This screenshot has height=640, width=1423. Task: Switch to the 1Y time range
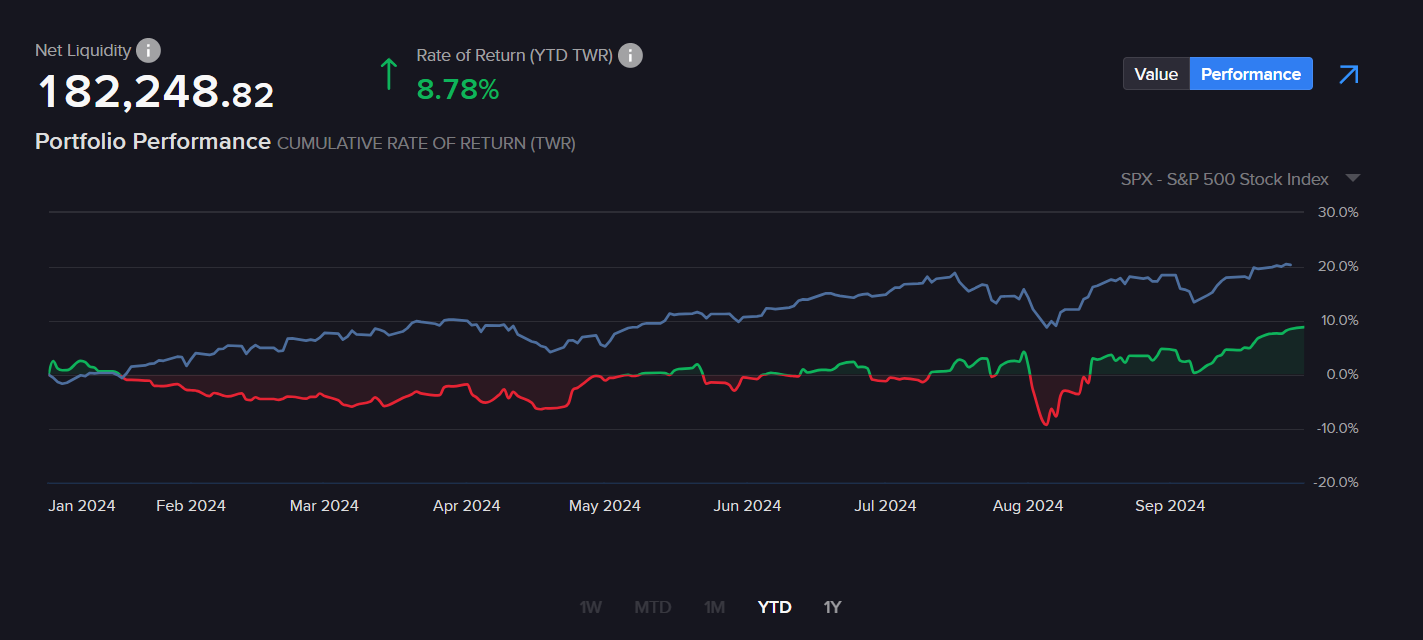832,607
